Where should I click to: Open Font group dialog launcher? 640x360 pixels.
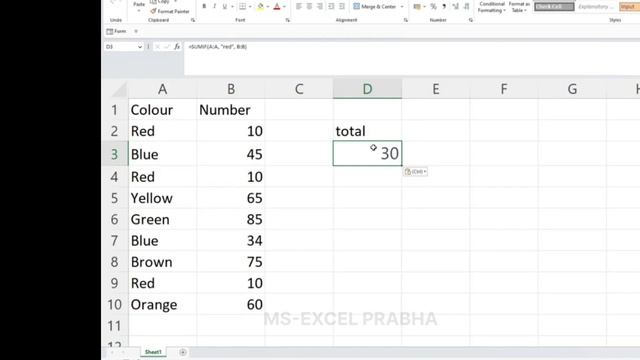pyautogui.click(x=288, y=20)
